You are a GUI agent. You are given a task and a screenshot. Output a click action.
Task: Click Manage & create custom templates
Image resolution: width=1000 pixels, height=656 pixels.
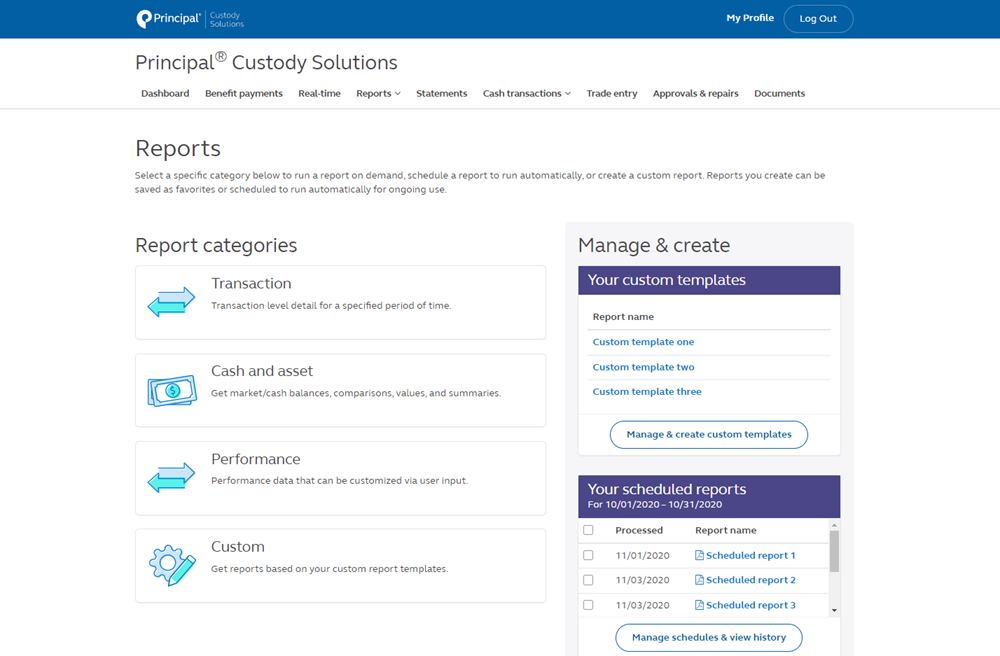(708, 434)
